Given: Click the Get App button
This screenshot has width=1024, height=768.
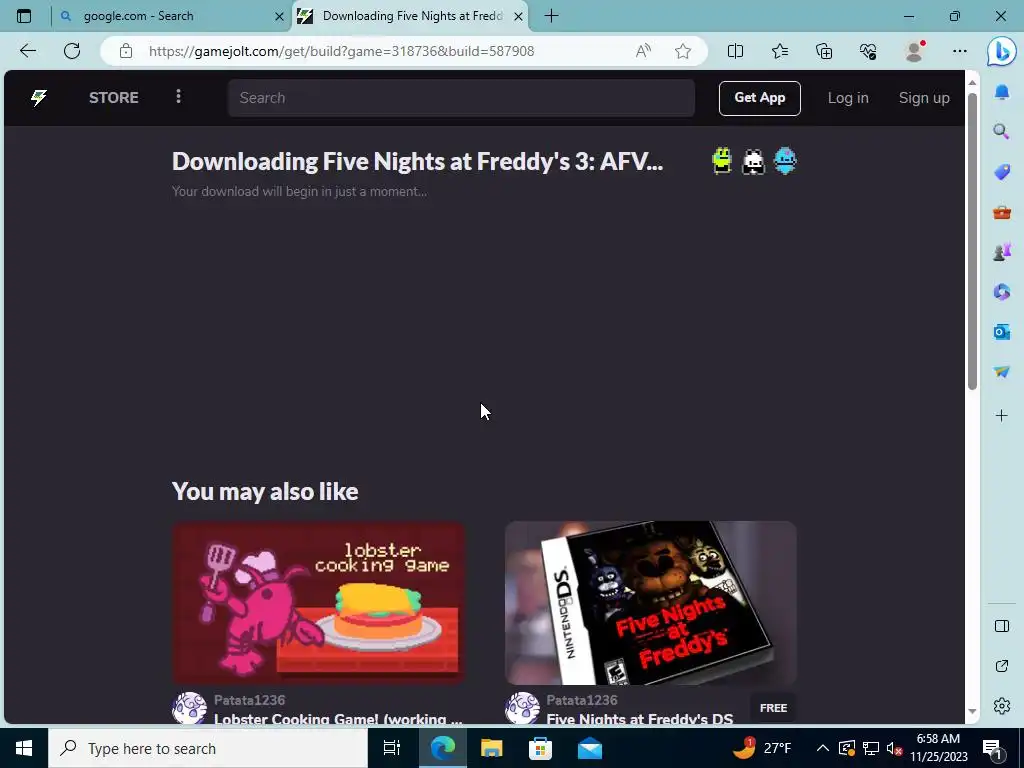Looking at the screenshot, I should (760, 98).
